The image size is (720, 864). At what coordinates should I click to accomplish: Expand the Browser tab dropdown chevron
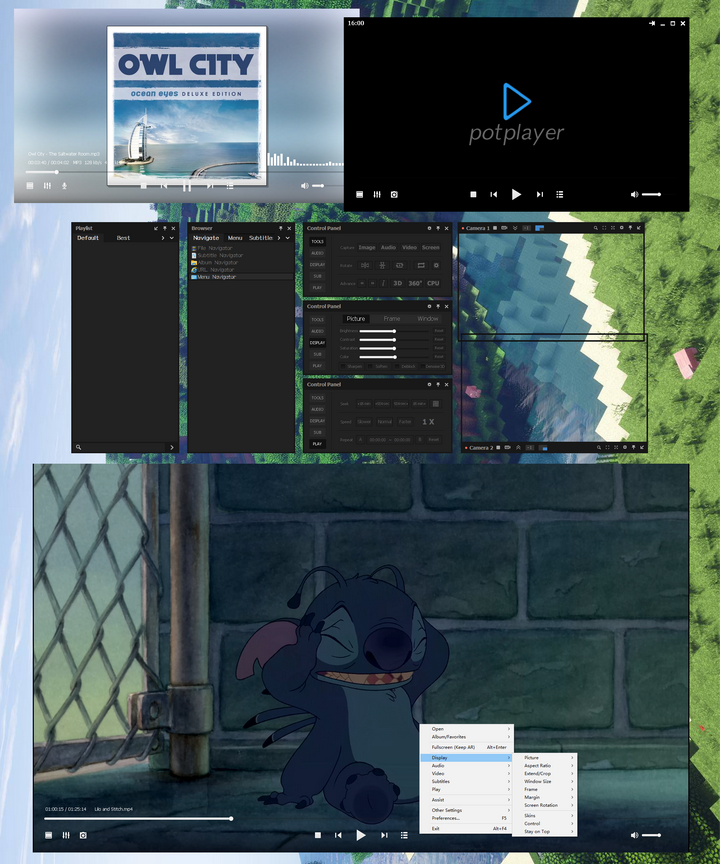point(288,238)
